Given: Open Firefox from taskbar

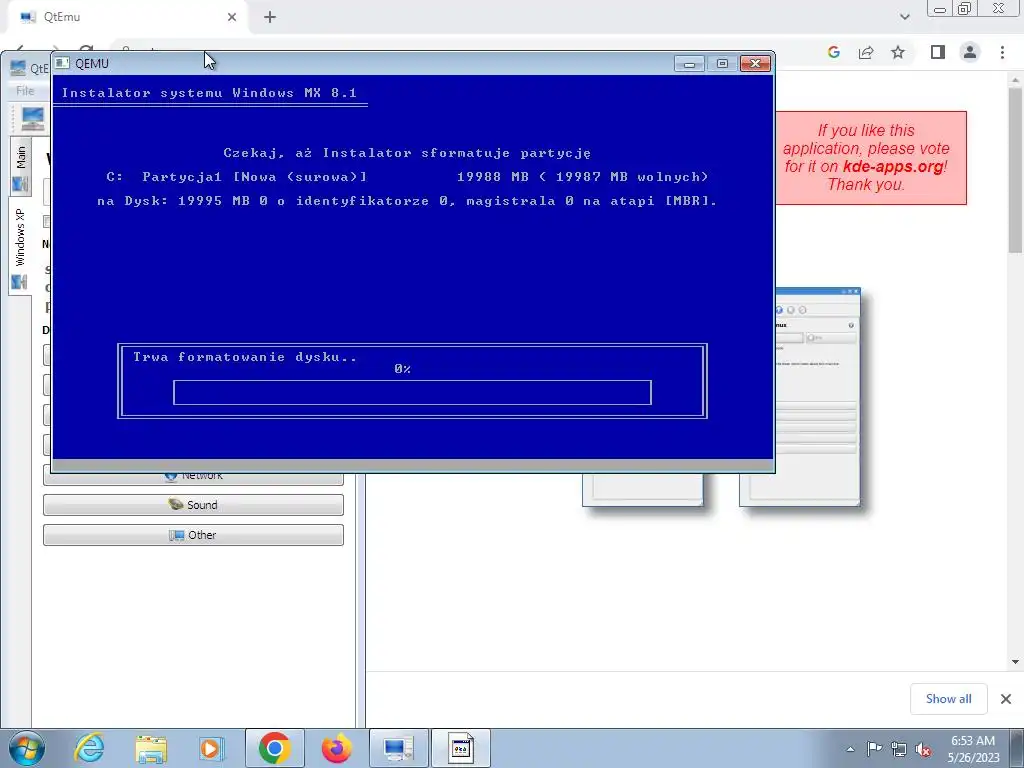Looking at the screenshot, I should pos(336,748).
